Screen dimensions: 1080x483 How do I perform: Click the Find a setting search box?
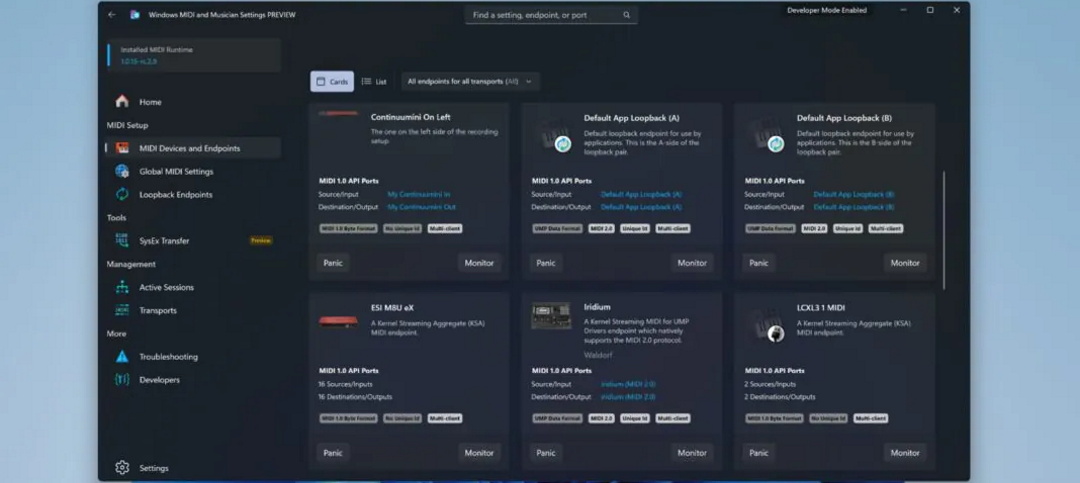point(551,15)
